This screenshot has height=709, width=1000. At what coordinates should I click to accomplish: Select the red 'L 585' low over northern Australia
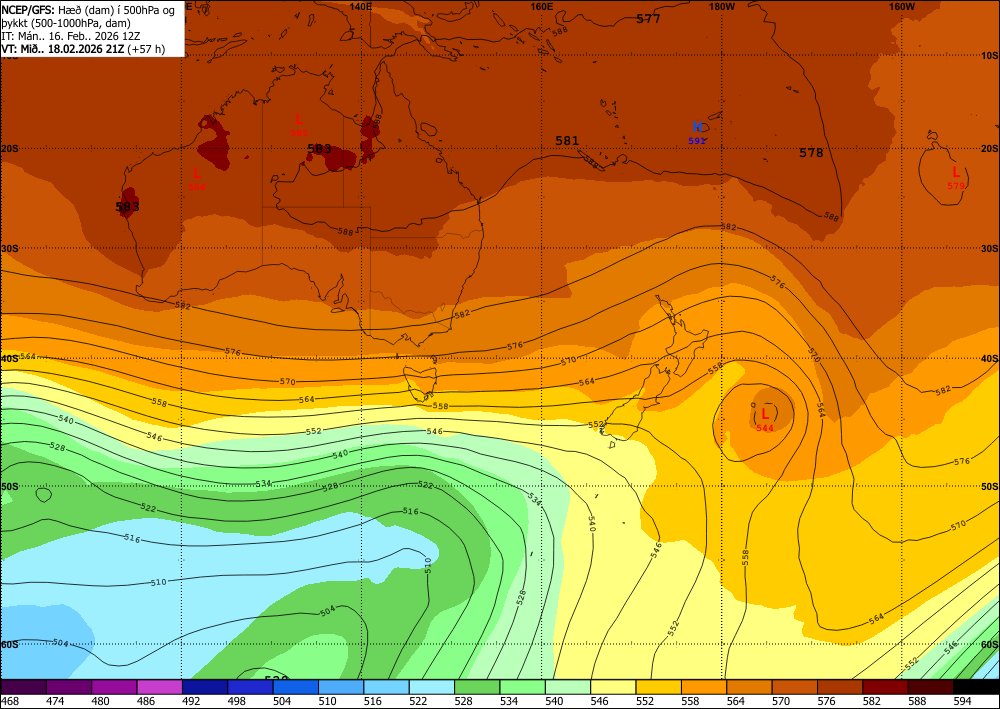298,124
